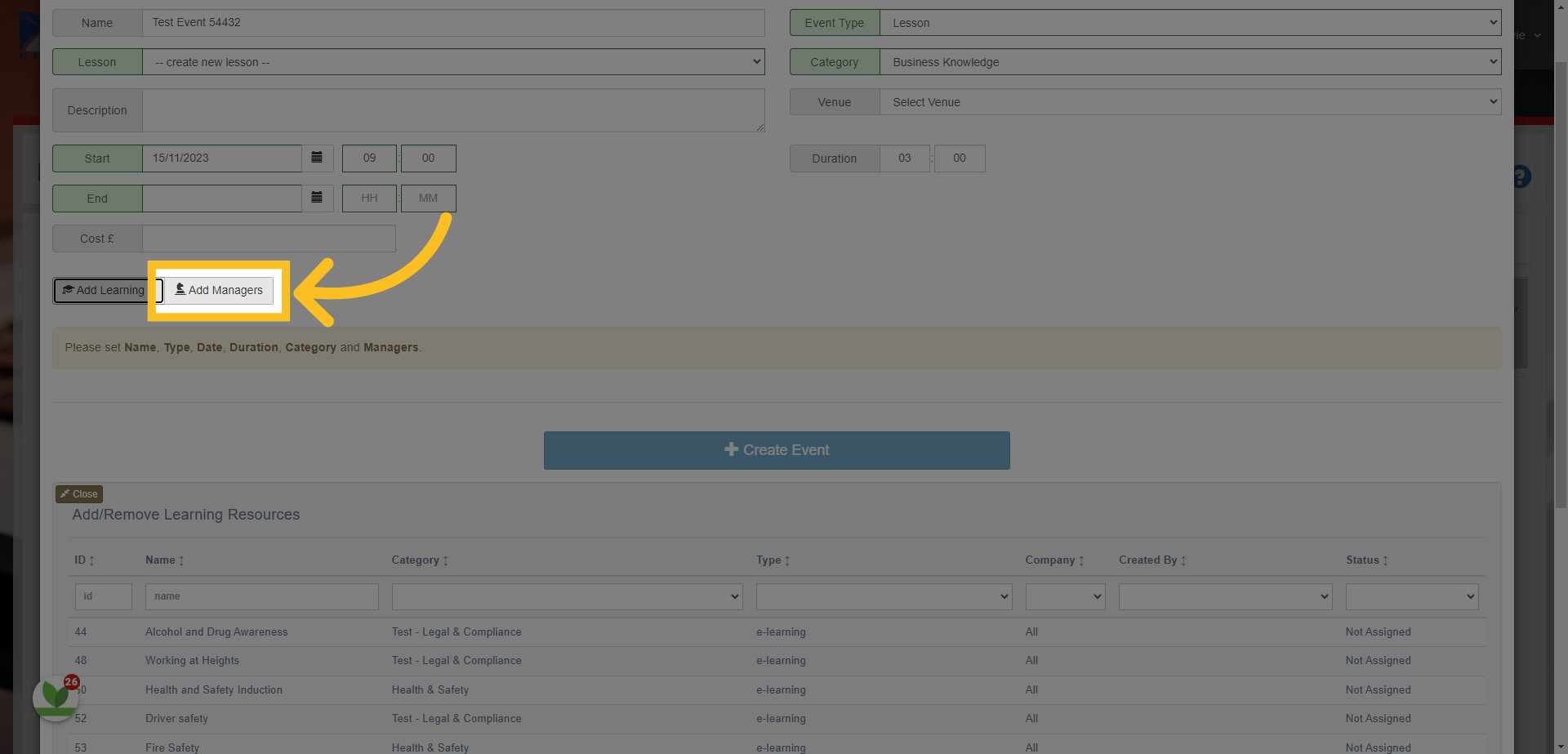
Task: Open the Event Type dropdown
Action: (1190, 23)
